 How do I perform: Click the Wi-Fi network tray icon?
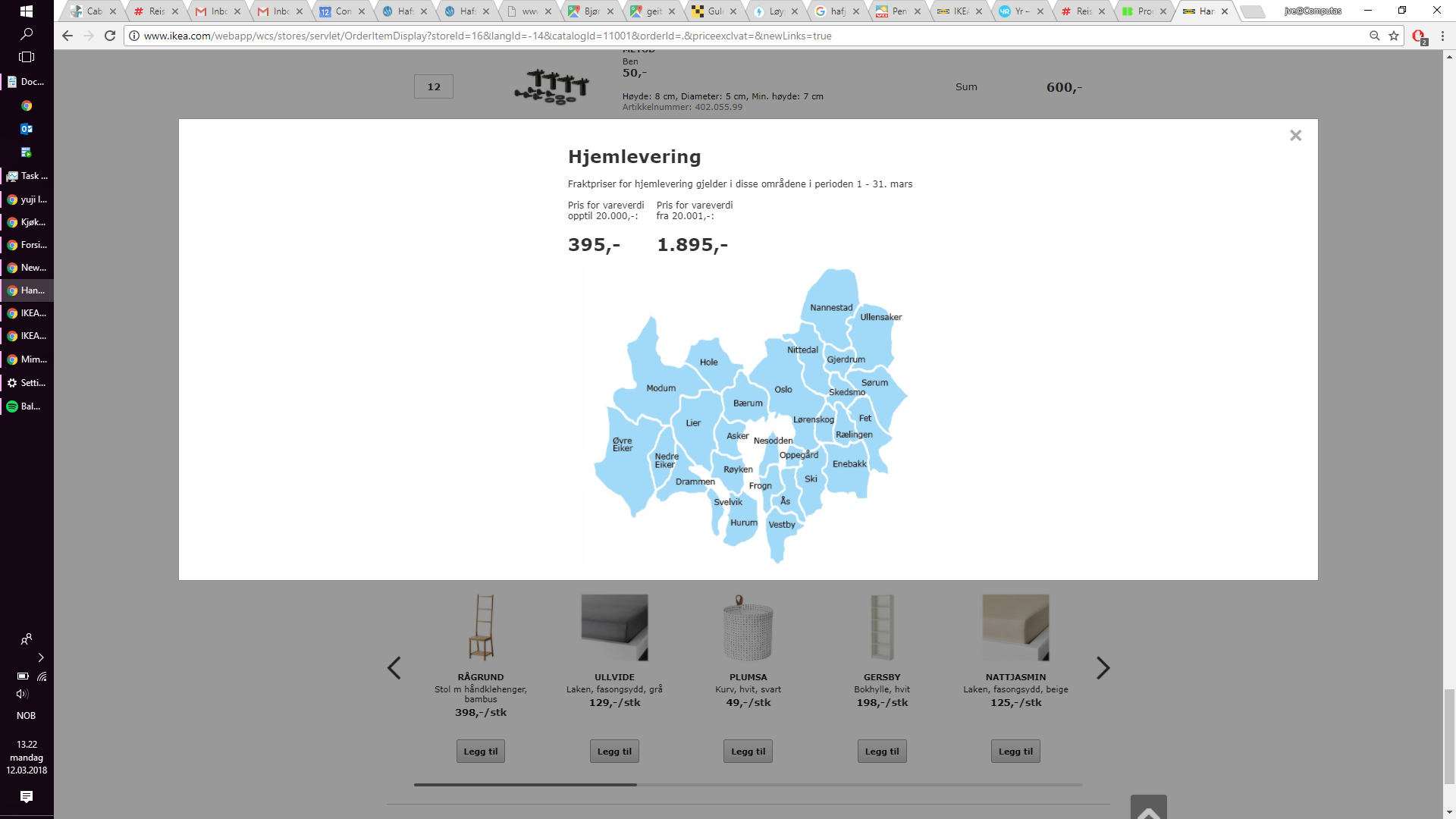42,676
